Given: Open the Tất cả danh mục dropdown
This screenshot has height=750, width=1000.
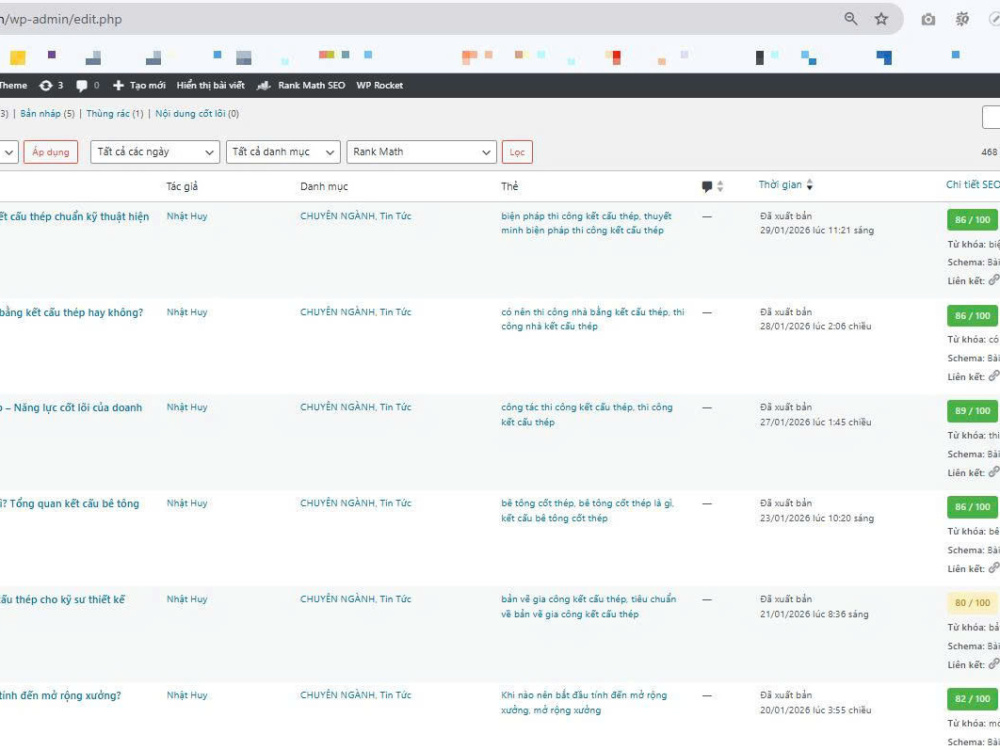Looking at the screenshot, I should 283,152.
